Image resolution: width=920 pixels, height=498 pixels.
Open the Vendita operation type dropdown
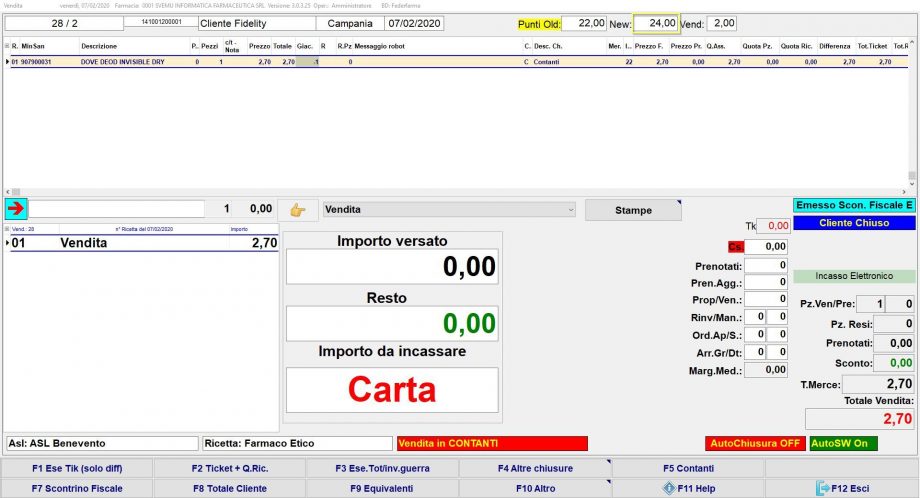[449, 210]
